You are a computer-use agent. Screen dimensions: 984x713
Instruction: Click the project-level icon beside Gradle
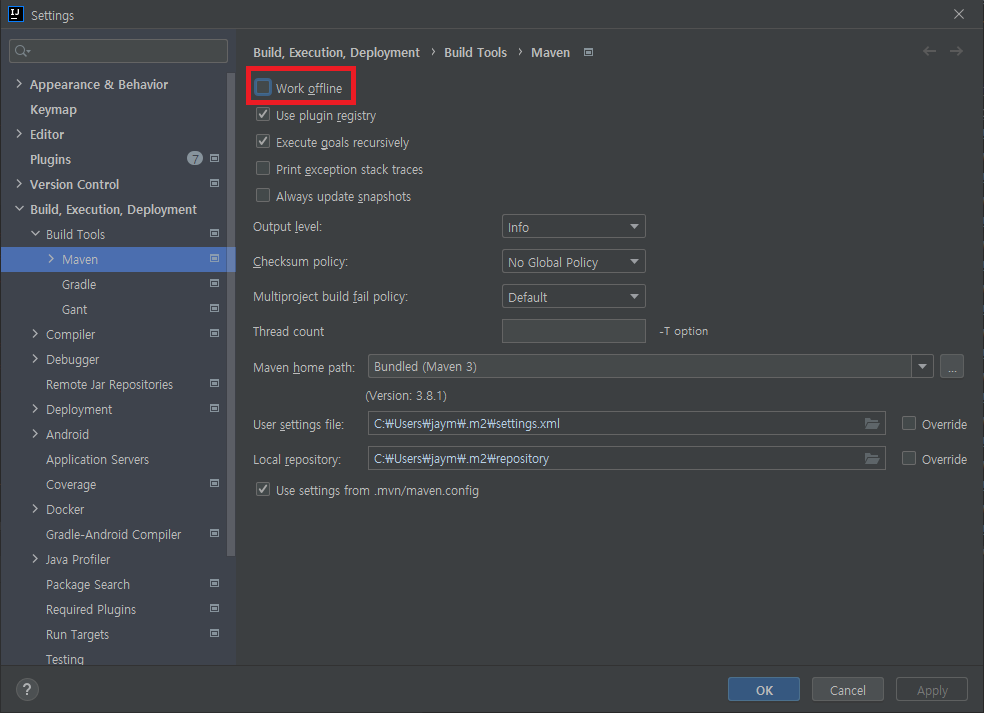coord(215,284)
